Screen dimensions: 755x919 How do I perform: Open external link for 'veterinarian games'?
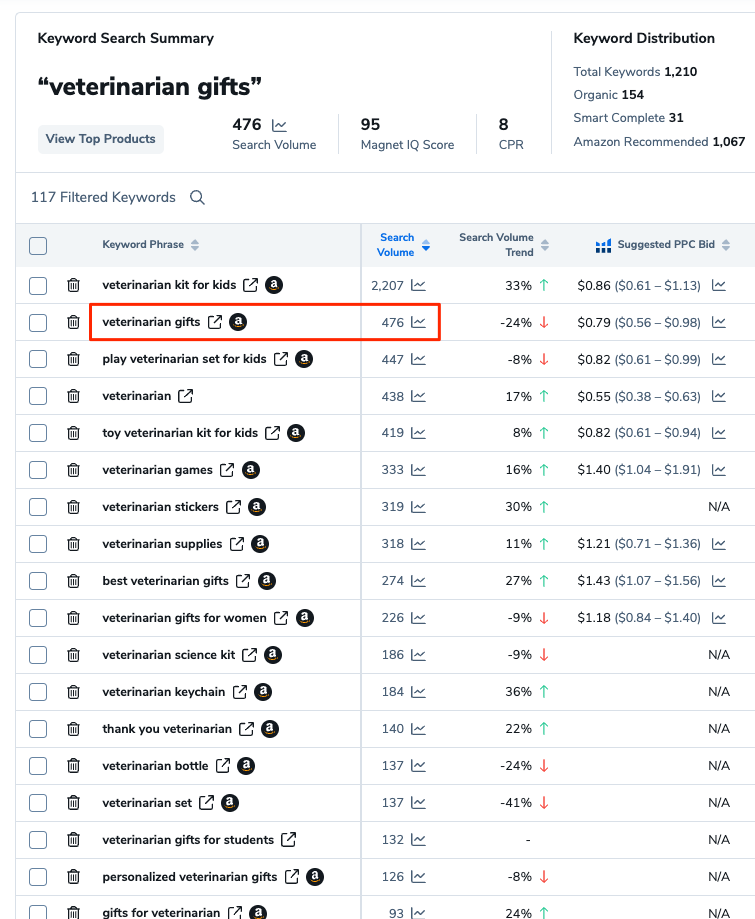227,470
